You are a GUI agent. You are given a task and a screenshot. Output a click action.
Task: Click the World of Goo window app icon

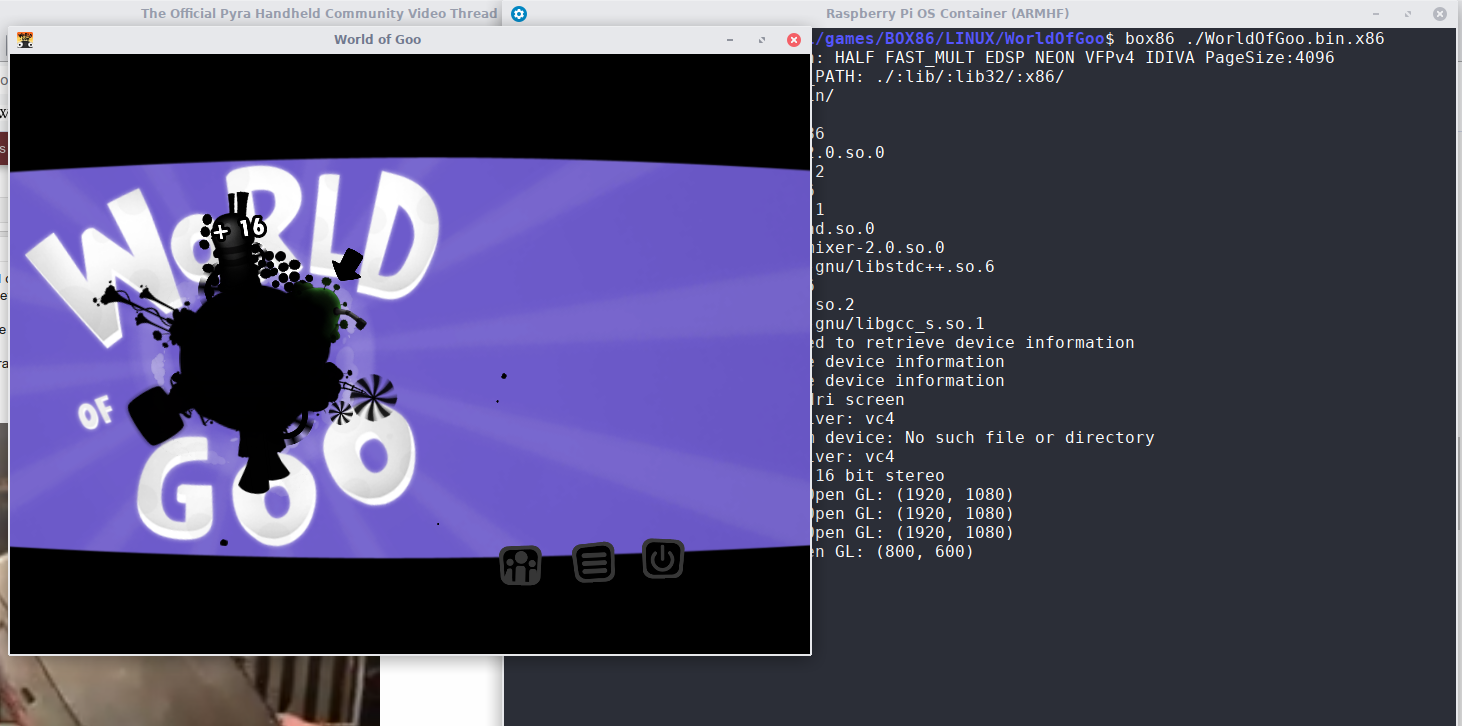tap(26, 40)
